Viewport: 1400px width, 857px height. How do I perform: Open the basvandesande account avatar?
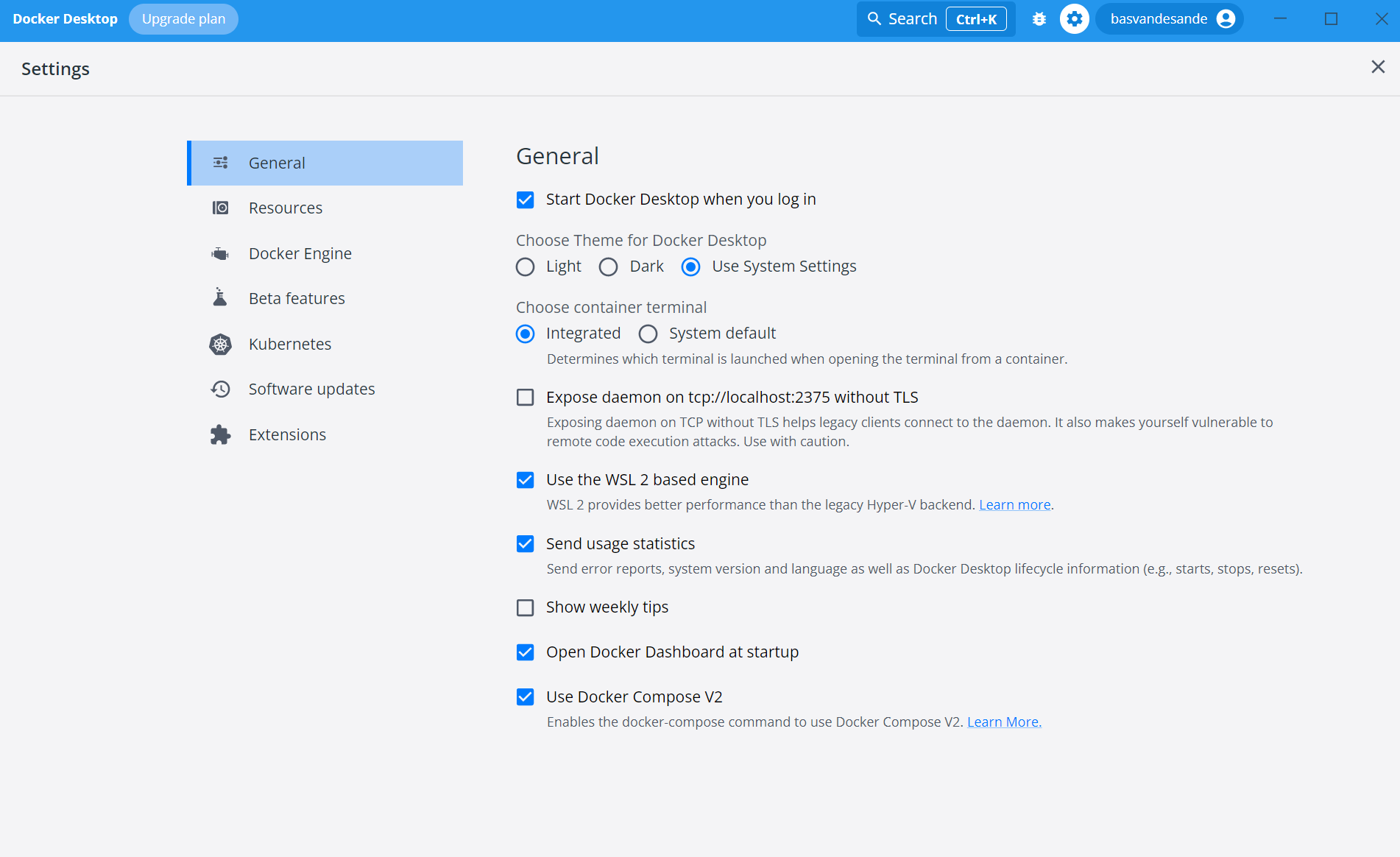1225,18
